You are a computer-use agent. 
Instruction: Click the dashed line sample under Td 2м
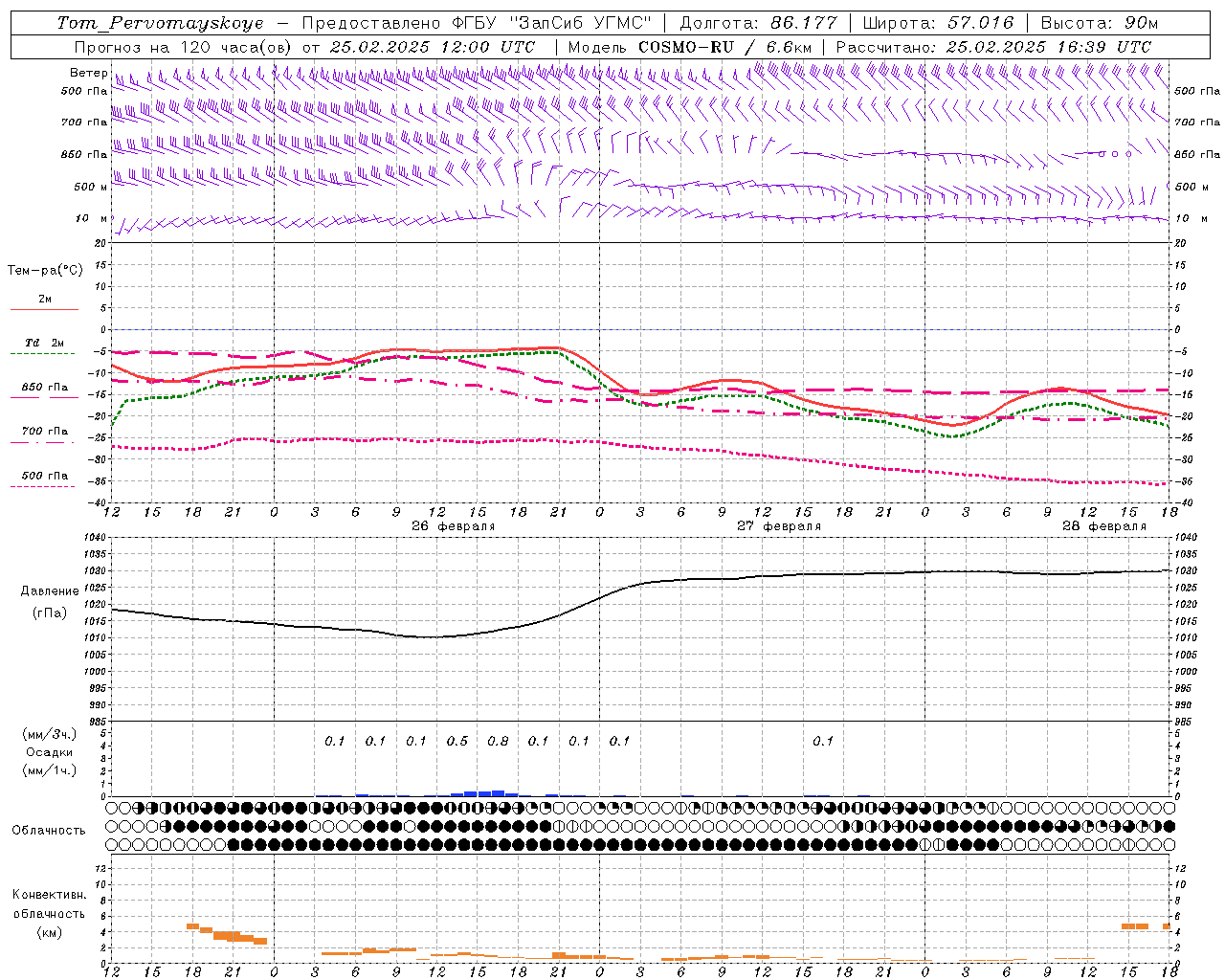[43, 353]
